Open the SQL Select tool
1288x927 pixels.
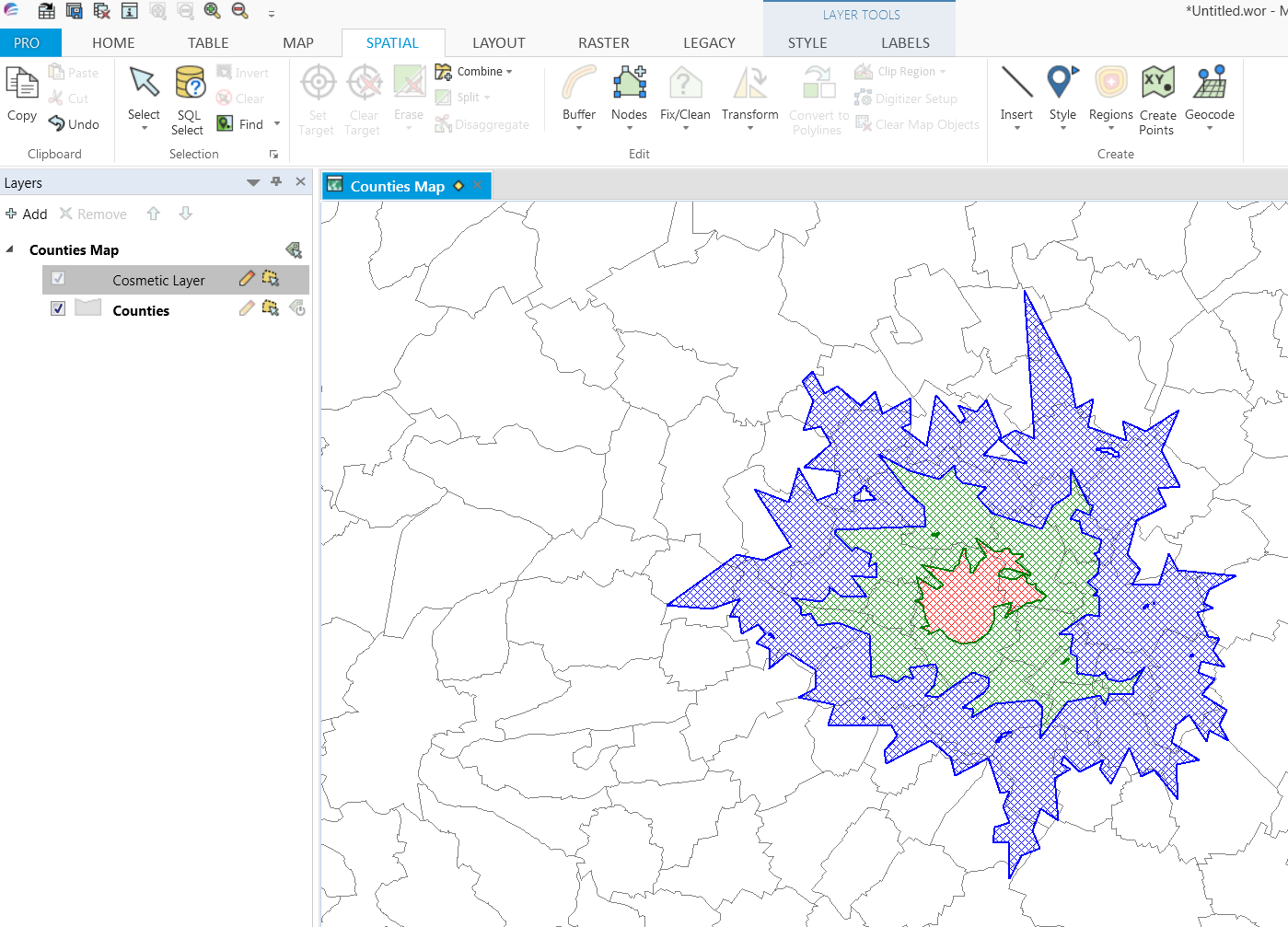coord(189,99)
